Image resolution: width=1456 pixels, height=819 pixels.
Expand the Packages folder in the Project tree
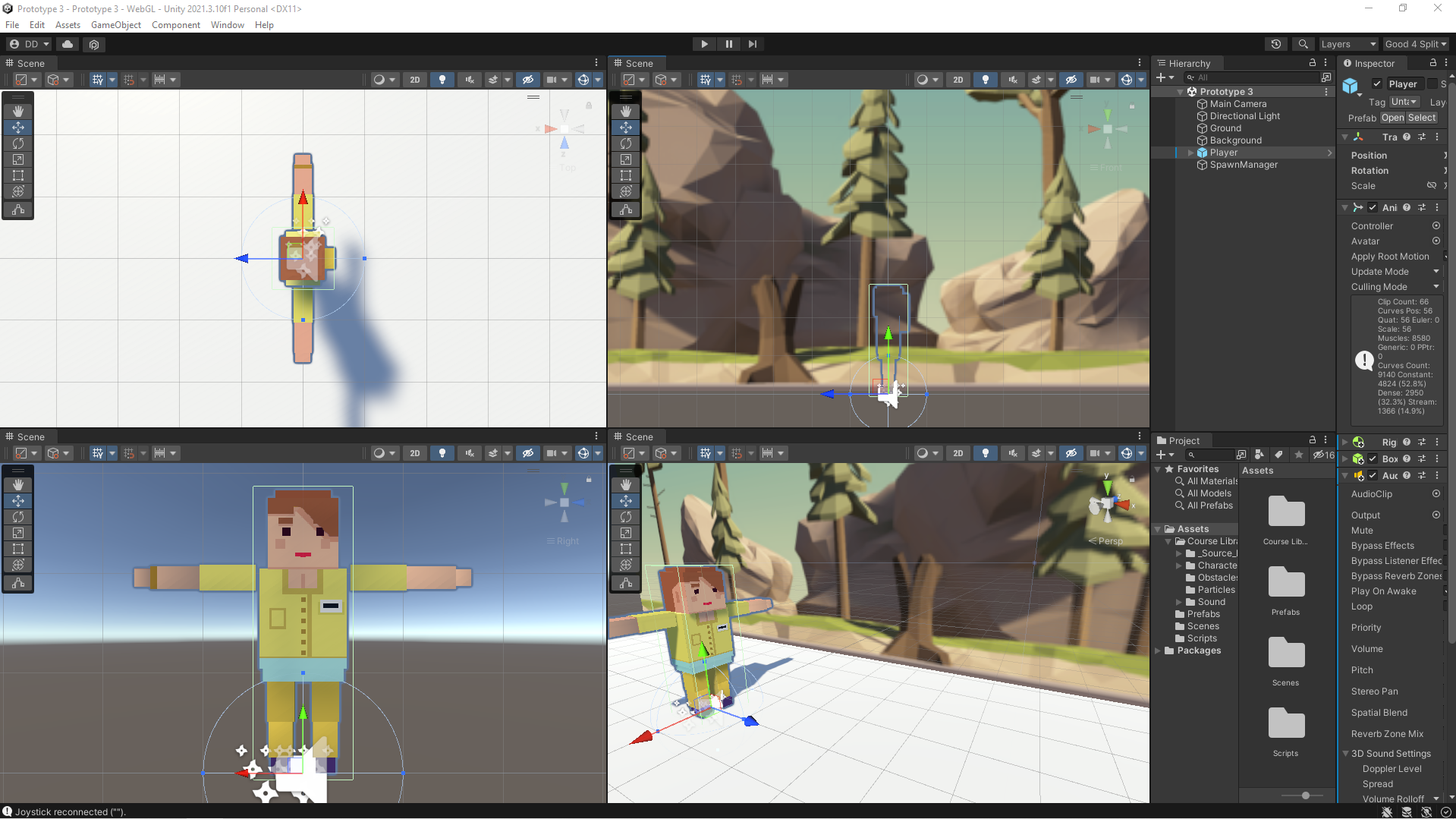tap(1158, 650)
